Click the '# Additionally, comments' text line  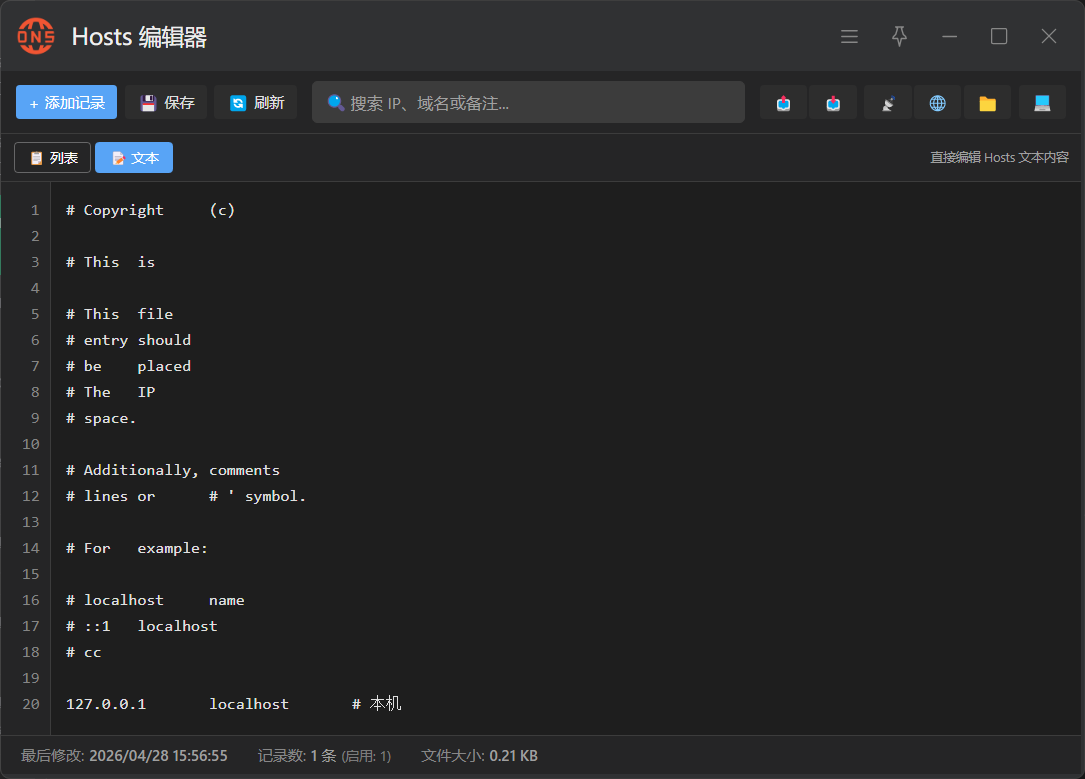[x=173, y=470]
